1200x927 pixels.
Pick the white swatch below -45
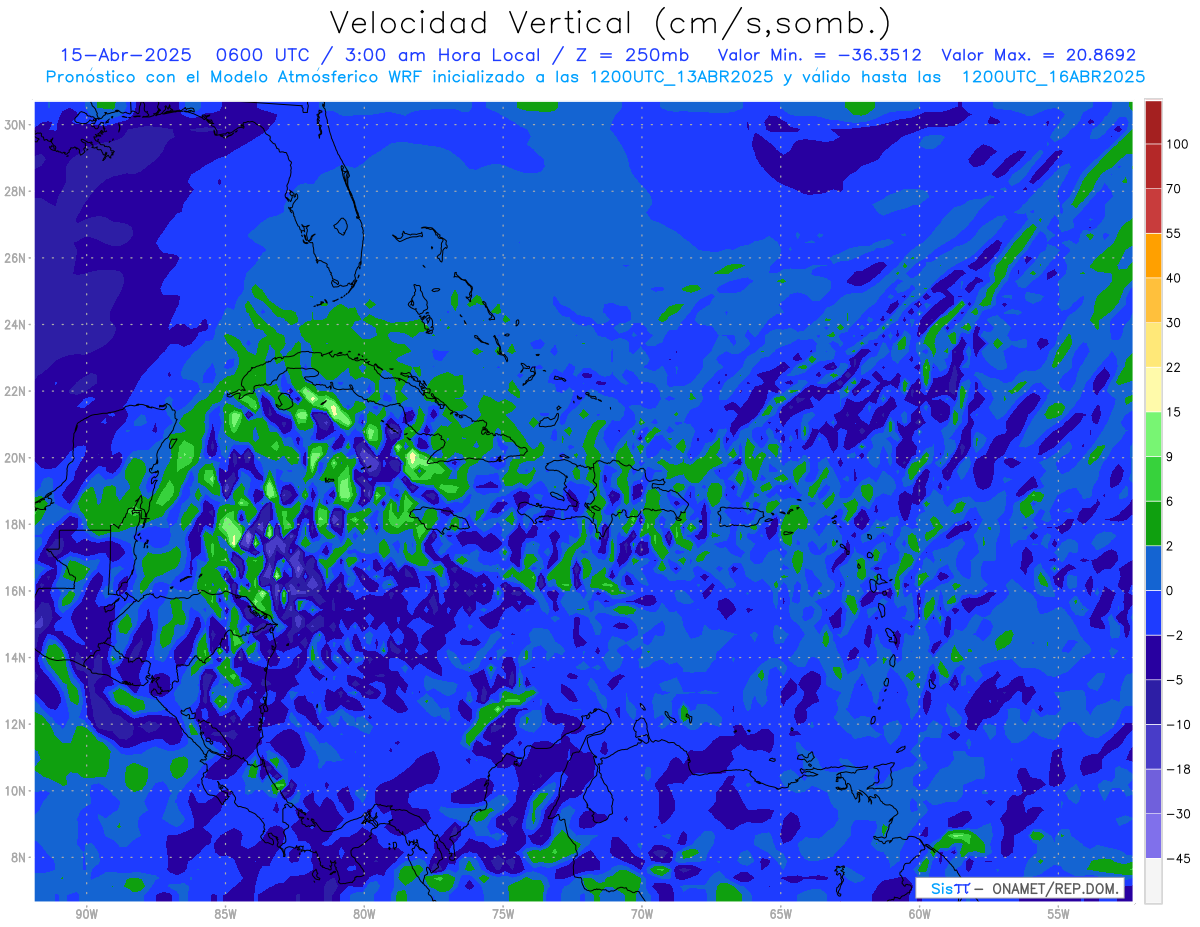pos(1153,880)
